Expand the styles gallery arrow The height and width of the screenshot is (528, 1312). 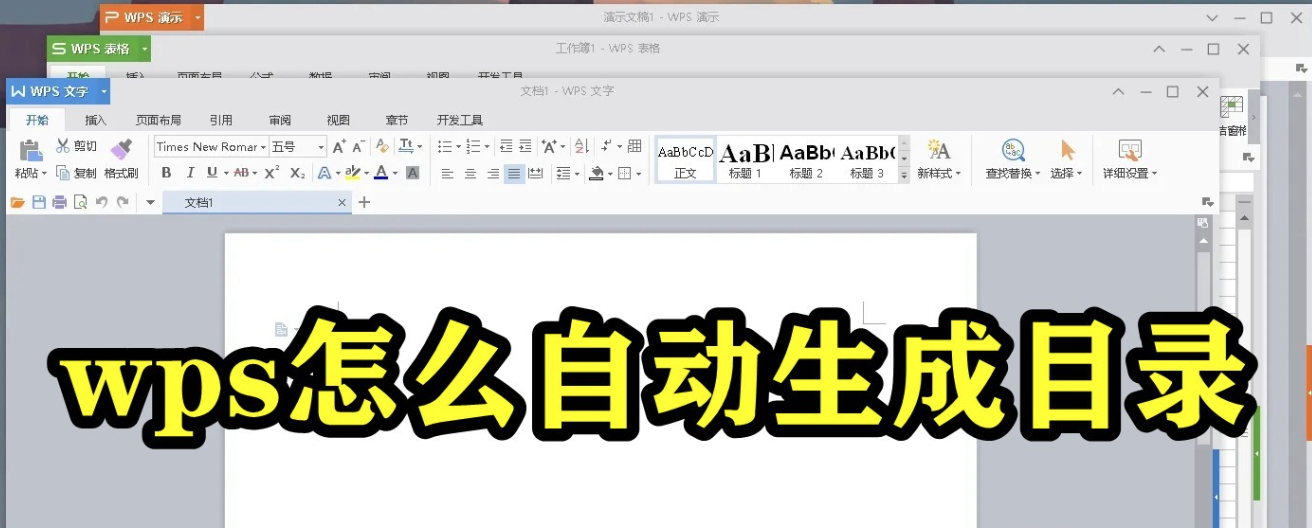pos(904,174)
